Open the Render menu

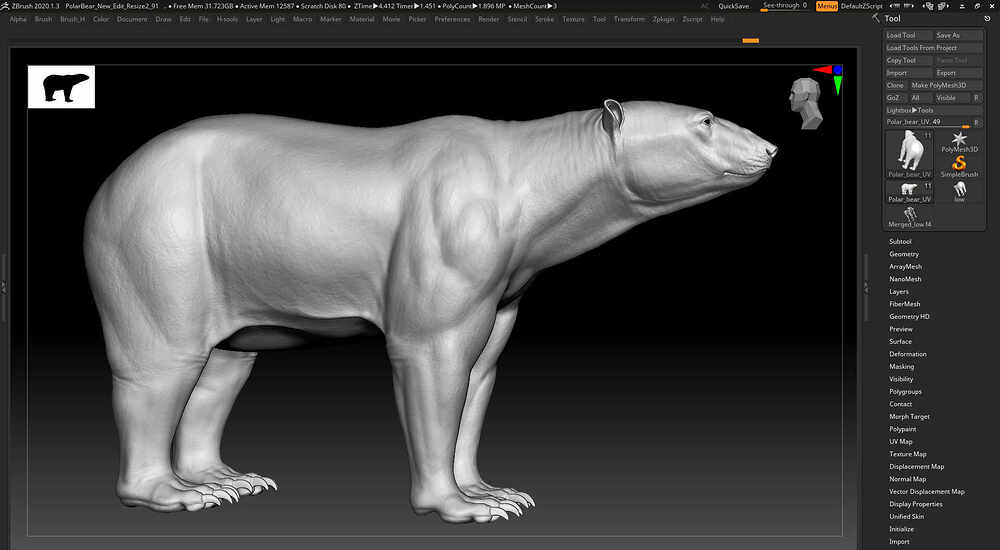click(x=489, y=19)
